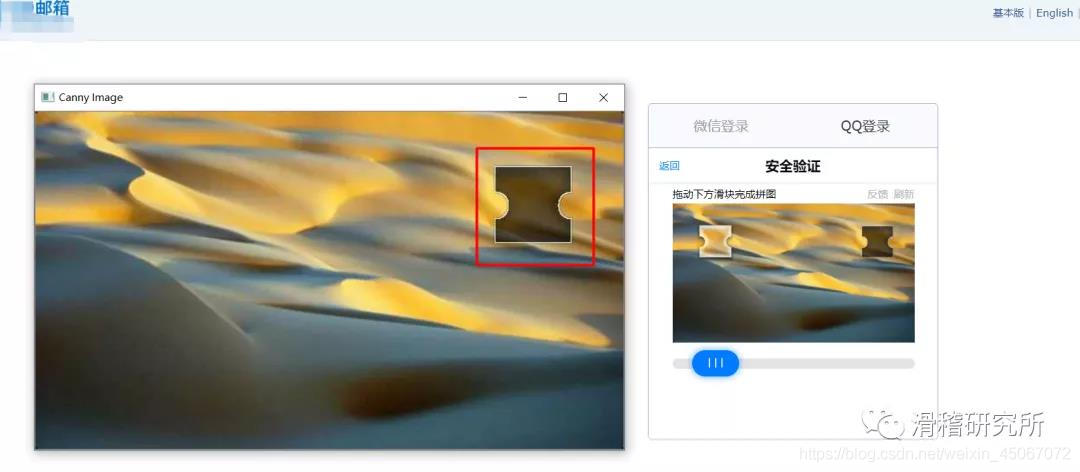
Task: Click the red-boxed puzzle notch in Canny Image
Action: point(534,206)
